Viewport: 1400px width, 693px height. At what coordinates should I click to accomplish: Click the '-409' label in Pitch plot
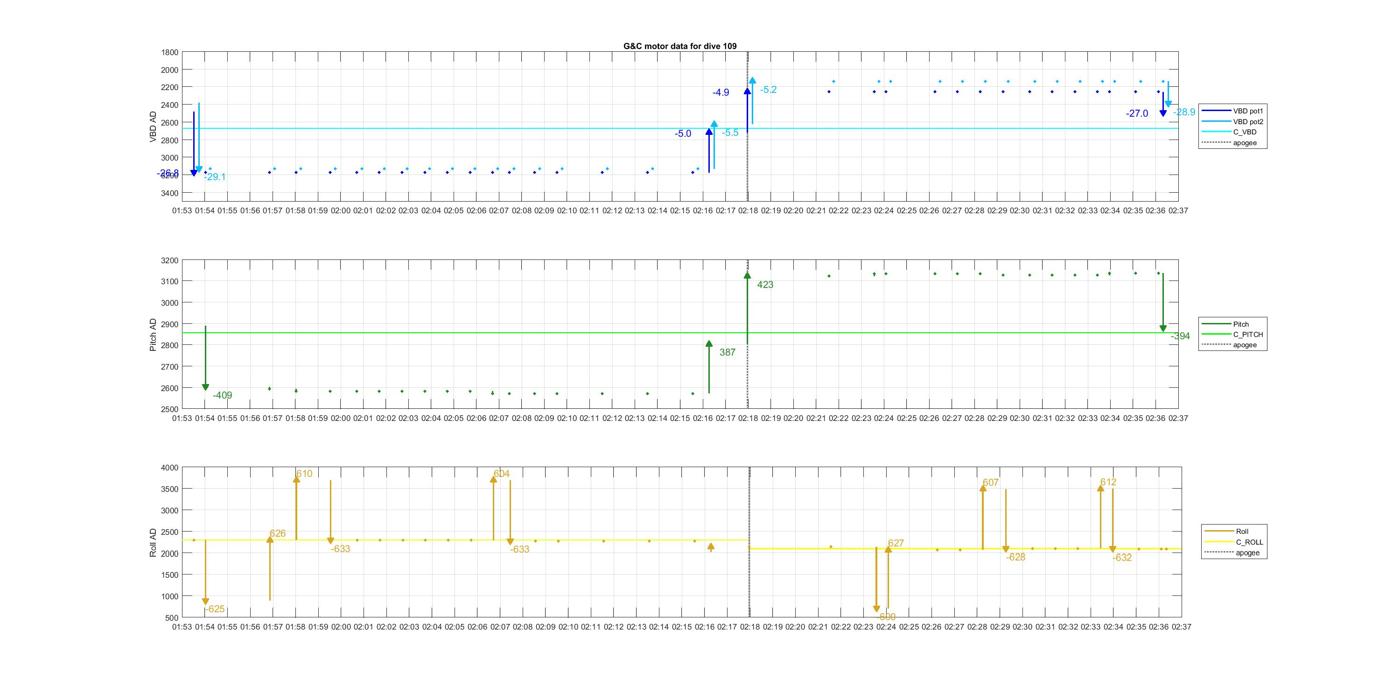(222, 396)
